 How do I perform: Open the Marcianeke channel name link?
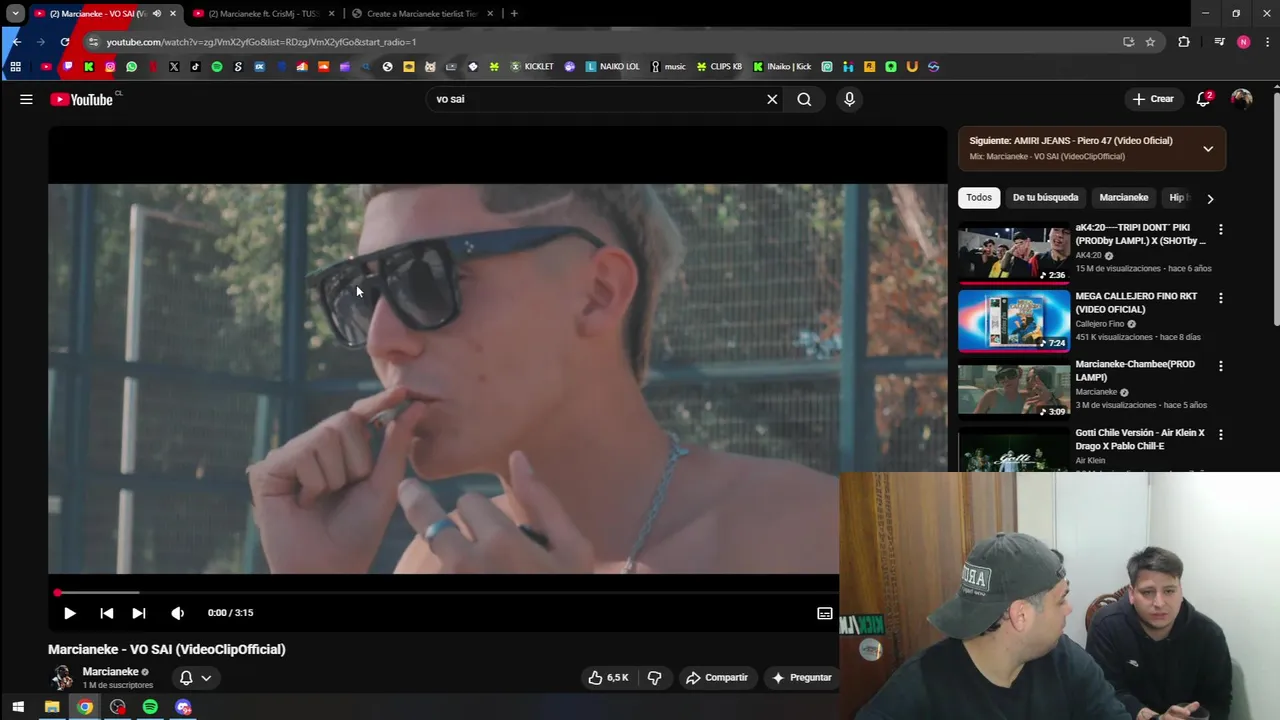(x=110, y=672)
